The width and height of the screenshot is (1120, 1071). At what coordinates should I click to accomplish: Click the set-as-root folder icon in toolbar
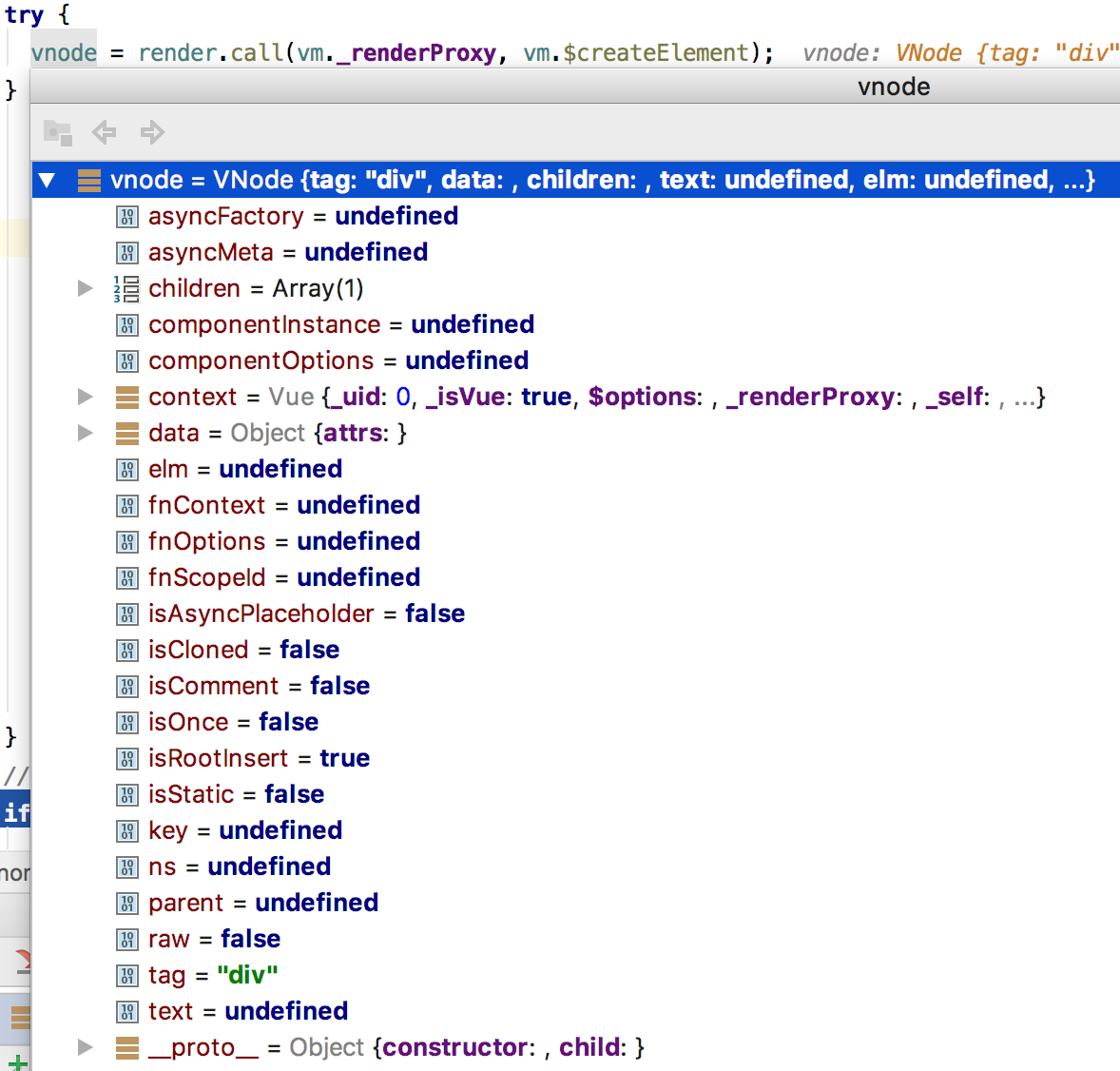(58, 132)
